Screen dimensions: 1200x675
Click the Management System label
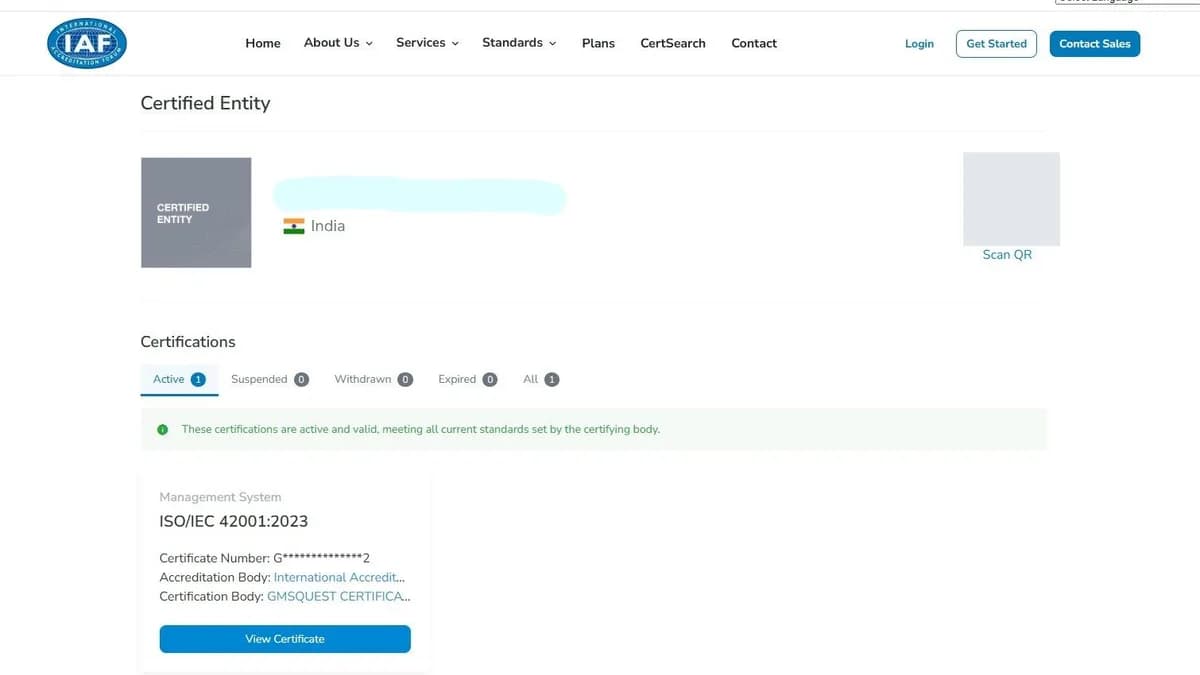(220, 497)
